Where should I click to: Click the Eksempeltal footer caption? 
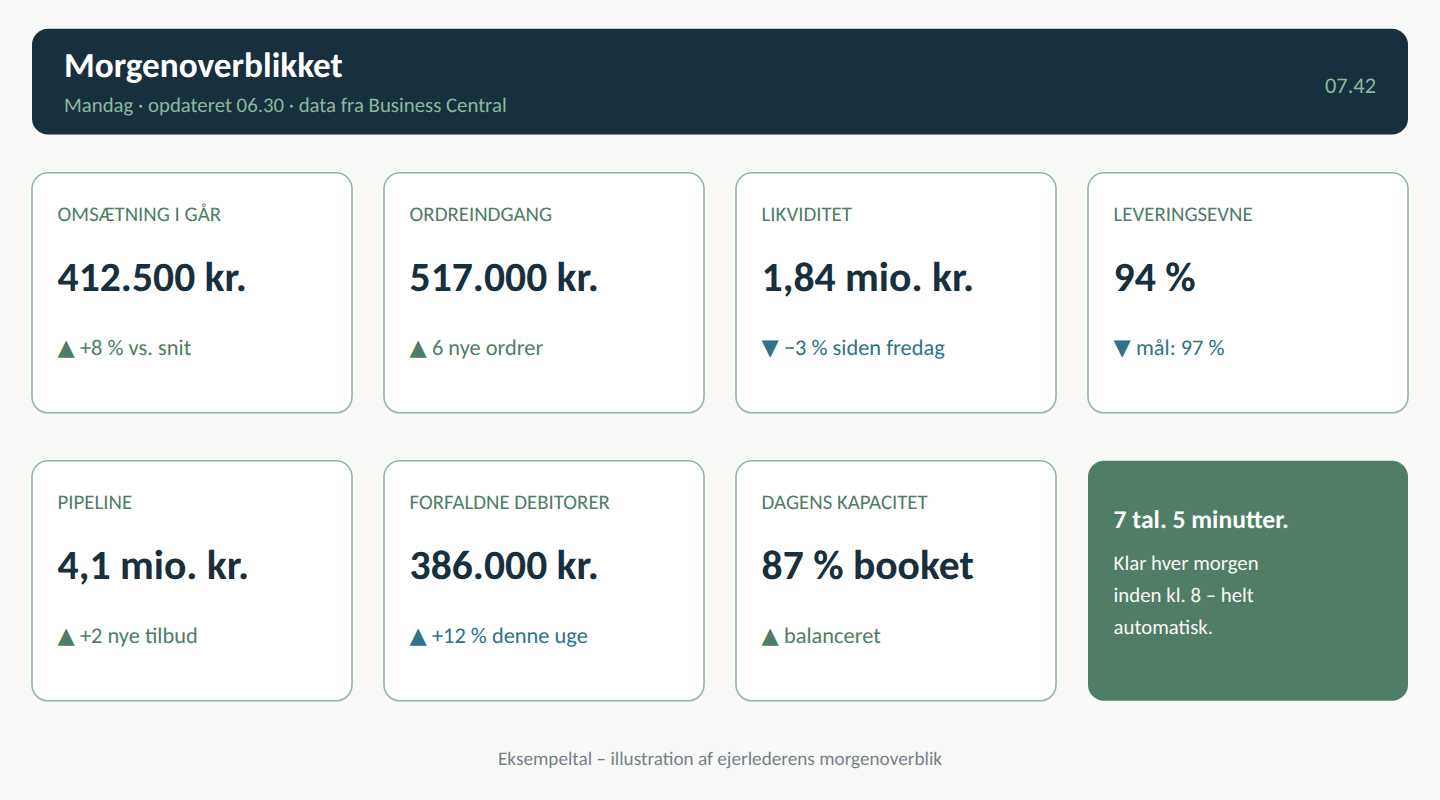tap(720, 759)
